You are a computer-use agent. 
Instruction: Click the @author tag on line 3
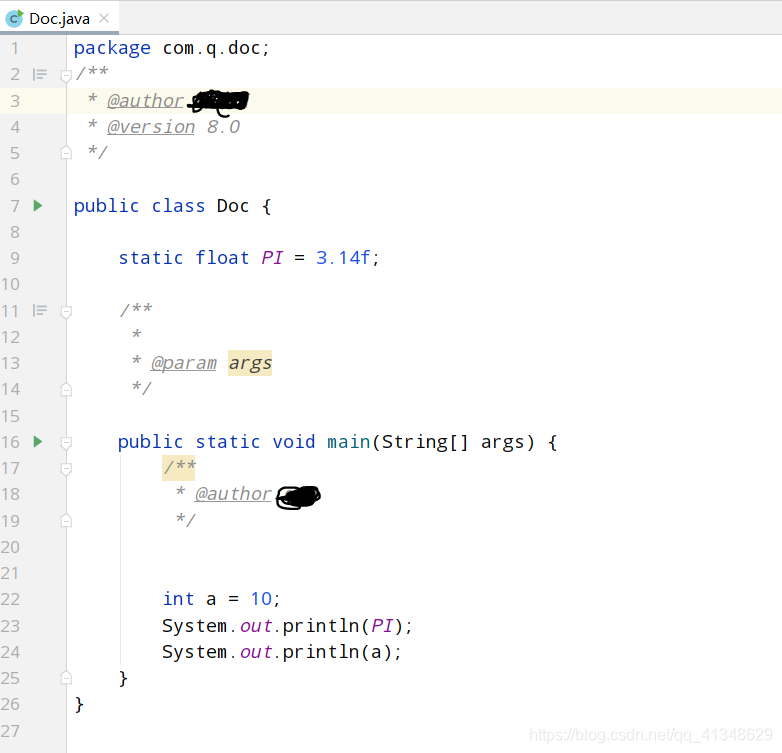tap(146, 101)
